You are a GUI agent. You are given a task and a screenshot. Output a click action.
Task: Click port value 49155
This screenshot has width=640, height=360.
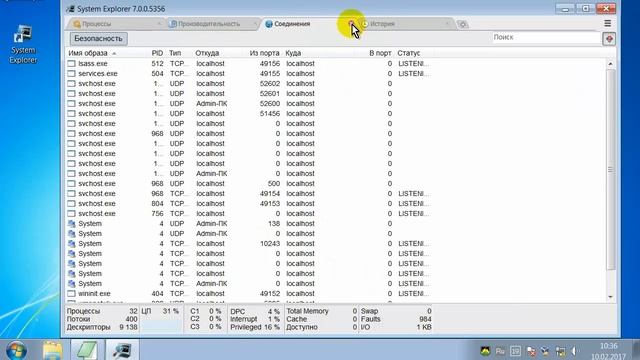[270, 73]
